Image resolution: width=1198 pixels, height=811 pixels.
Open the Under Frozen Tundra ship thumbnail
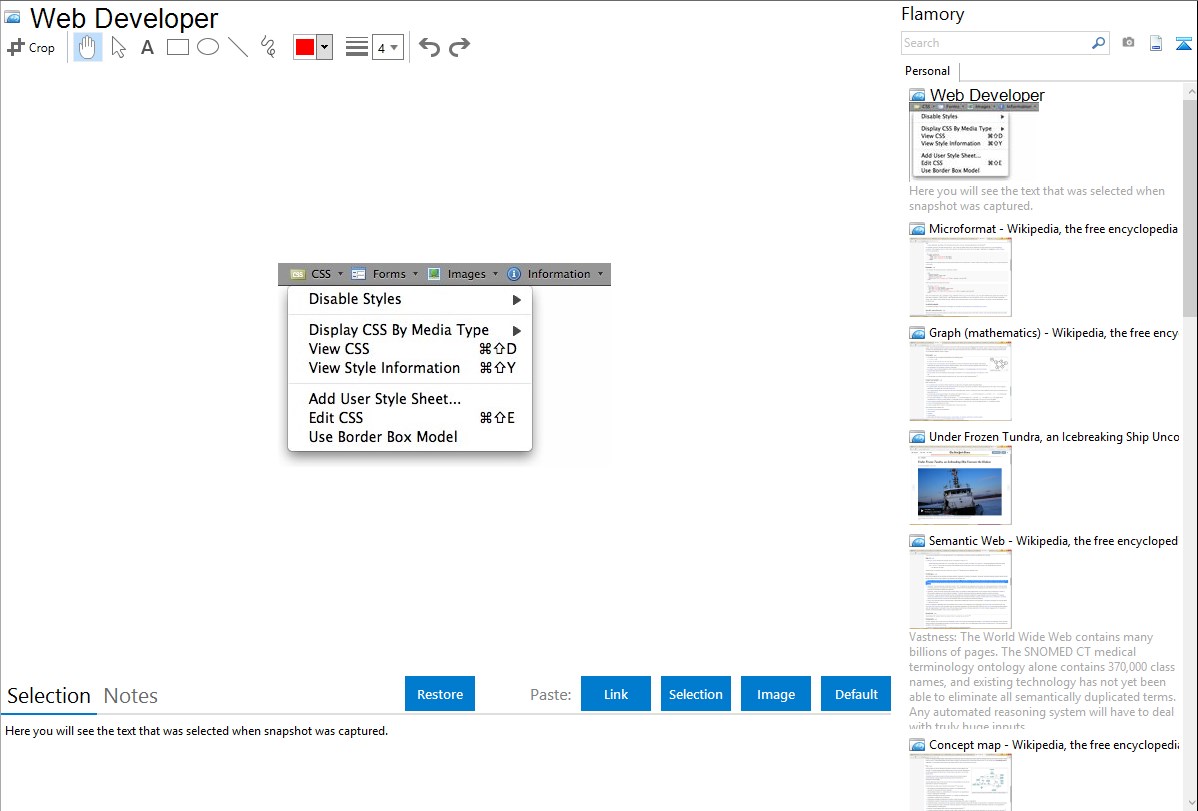(x=960, y=485)
